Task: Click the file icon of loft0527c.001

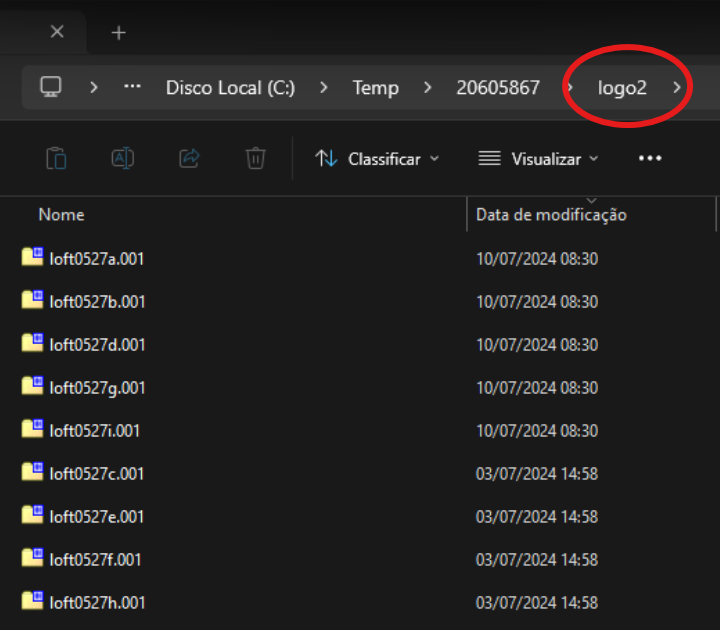Action: click(33, 472)
